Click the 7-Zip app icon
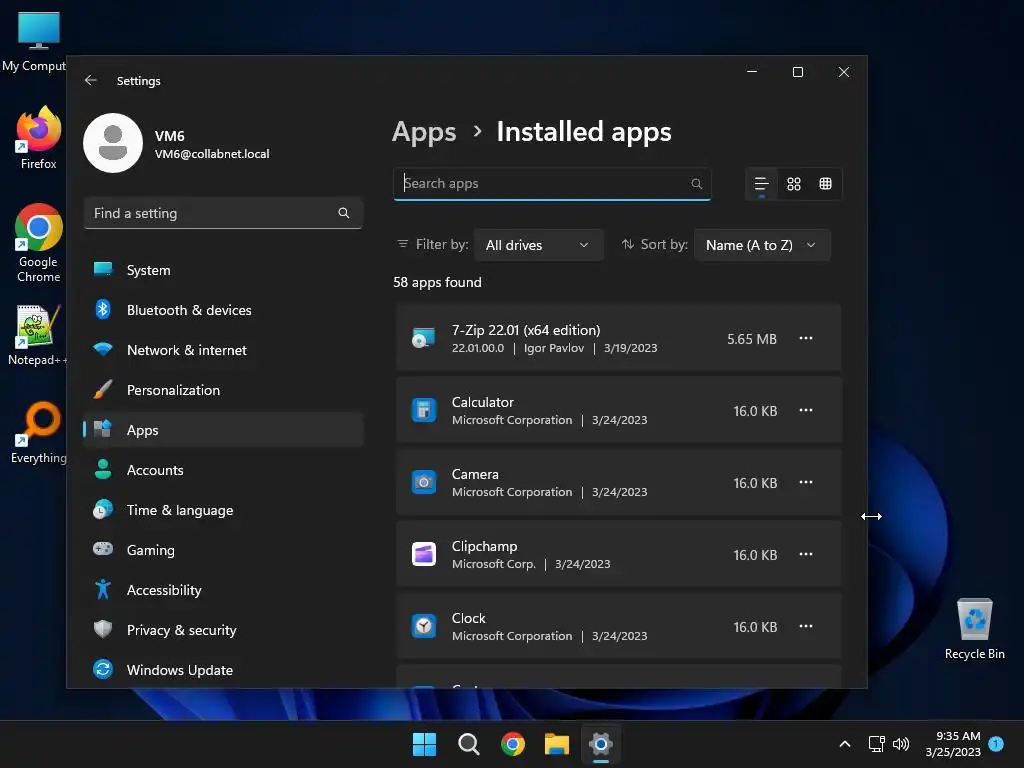 423,338
